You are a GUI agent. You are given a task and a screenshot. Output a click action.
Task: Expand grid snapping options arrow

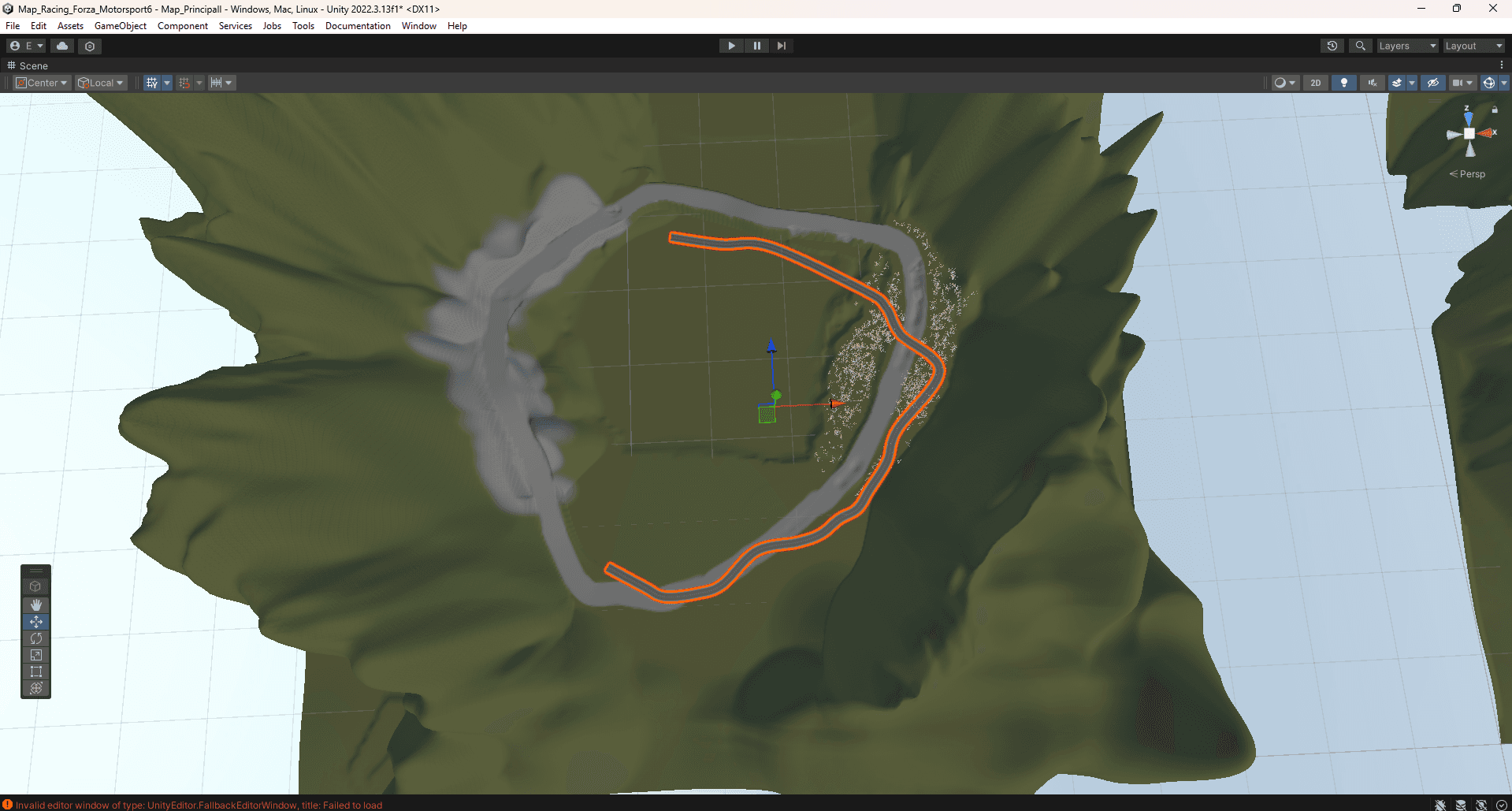tap(199, 83)
